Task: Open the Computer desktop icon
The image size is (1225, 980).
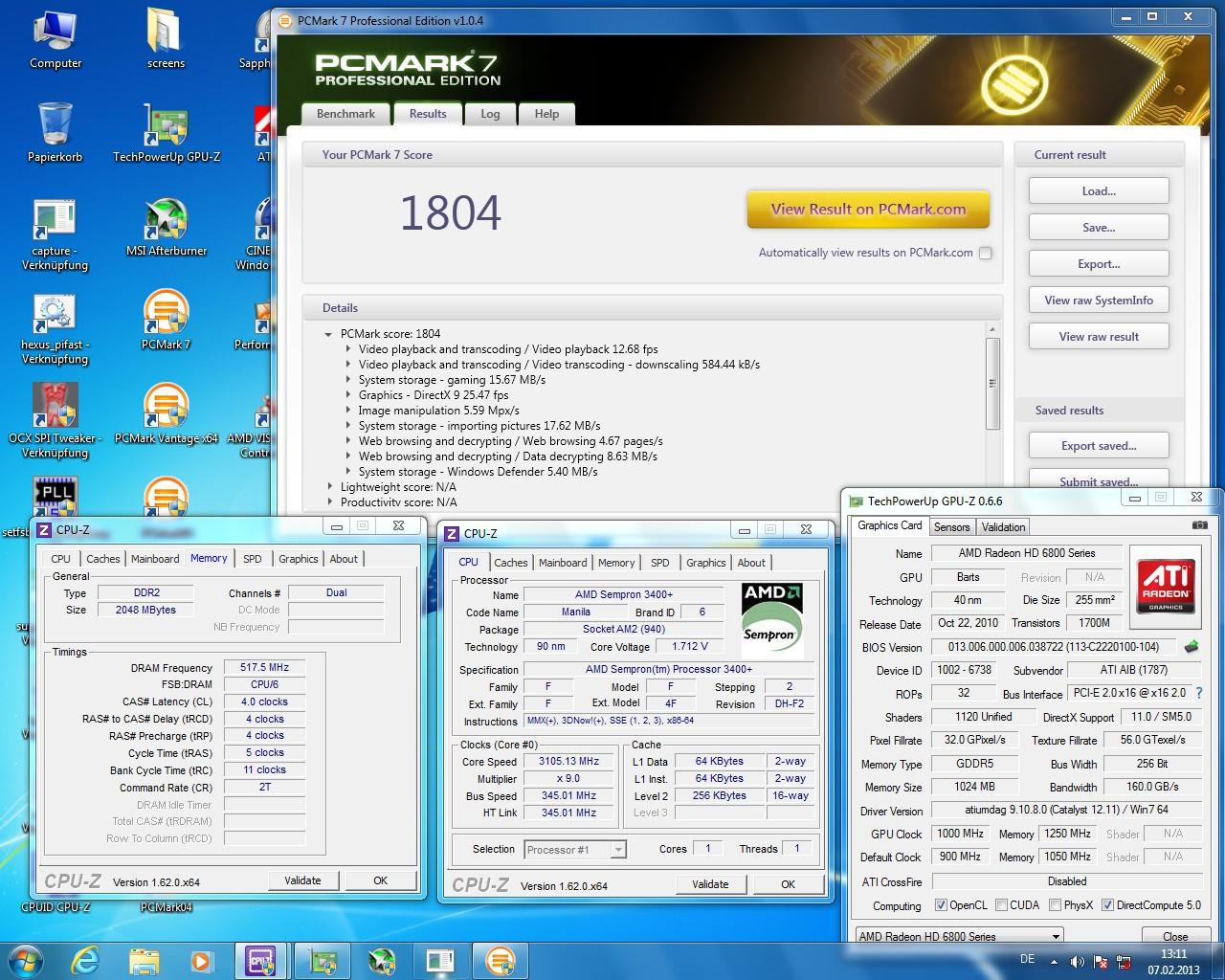Action: pos(56,39)
